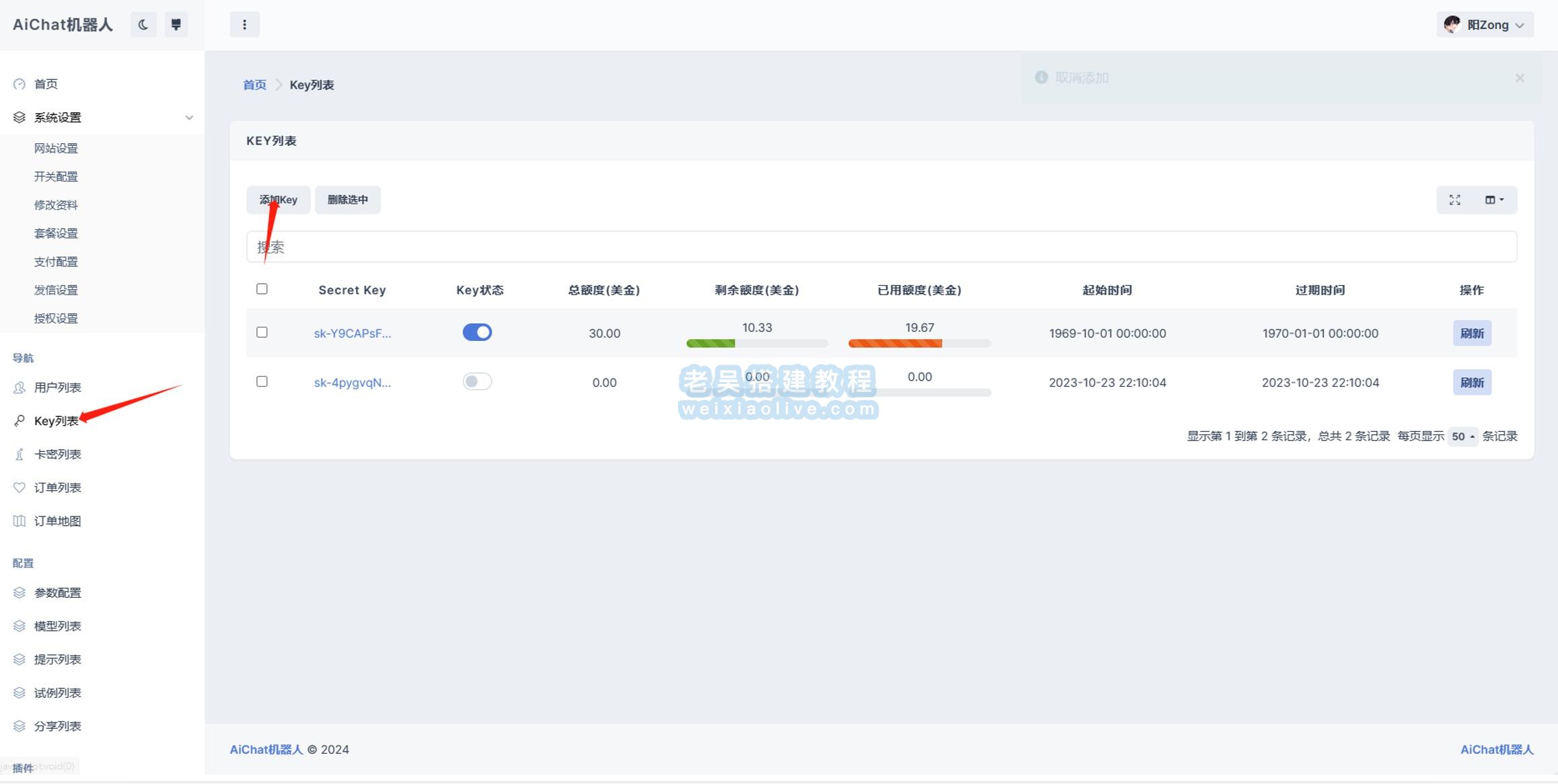This screenshot has width=1558, height=784.
Task: Click the 添加Key button
Action: coord(278,200)
